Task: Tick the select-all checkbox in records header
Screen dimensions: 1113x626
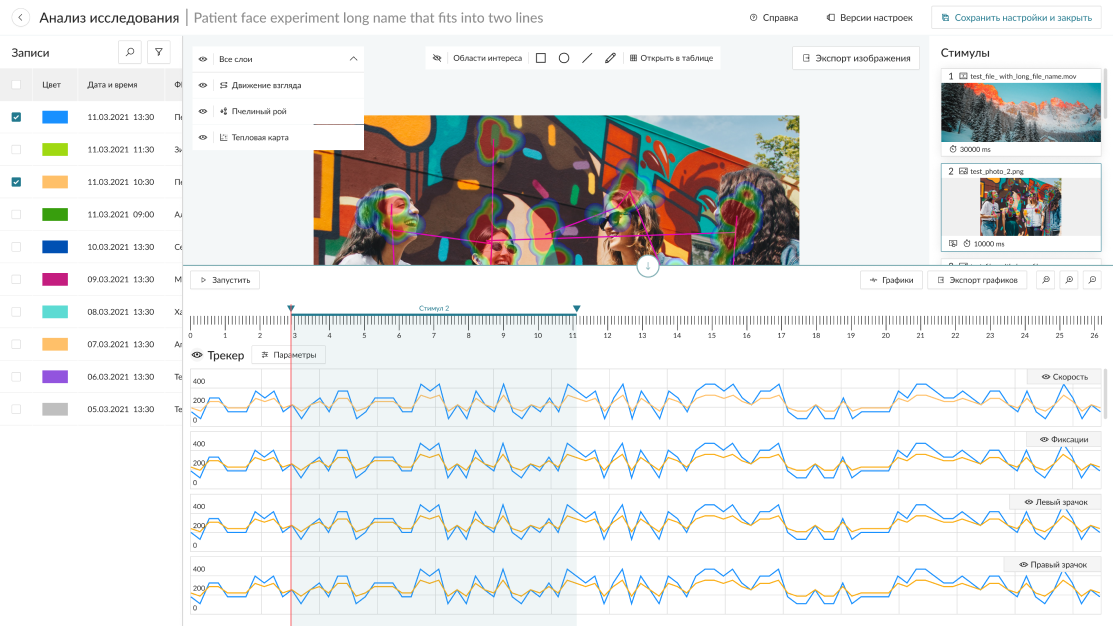Action: tap(16, 85)
